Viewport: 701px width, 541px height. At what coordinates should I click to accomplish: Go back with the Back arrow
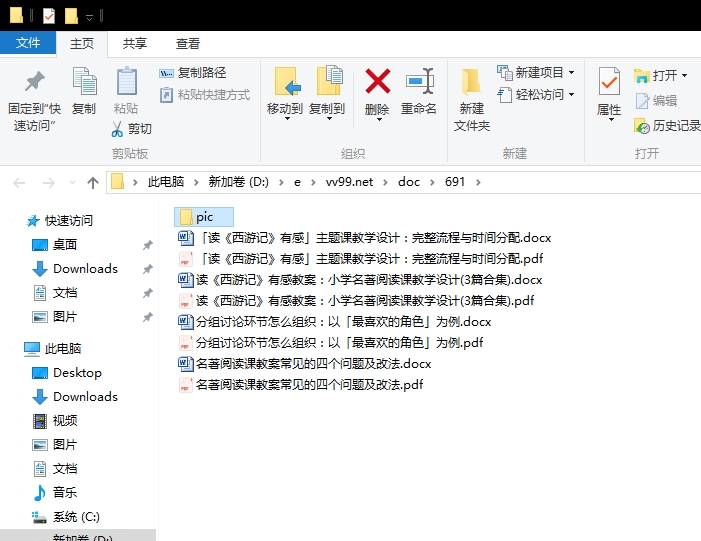(x=19, y=182)
